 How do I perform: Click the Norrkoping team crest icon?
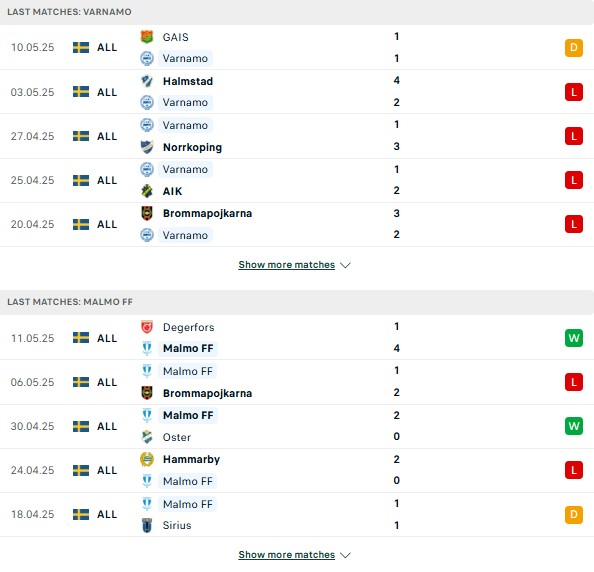click(147, 147)
